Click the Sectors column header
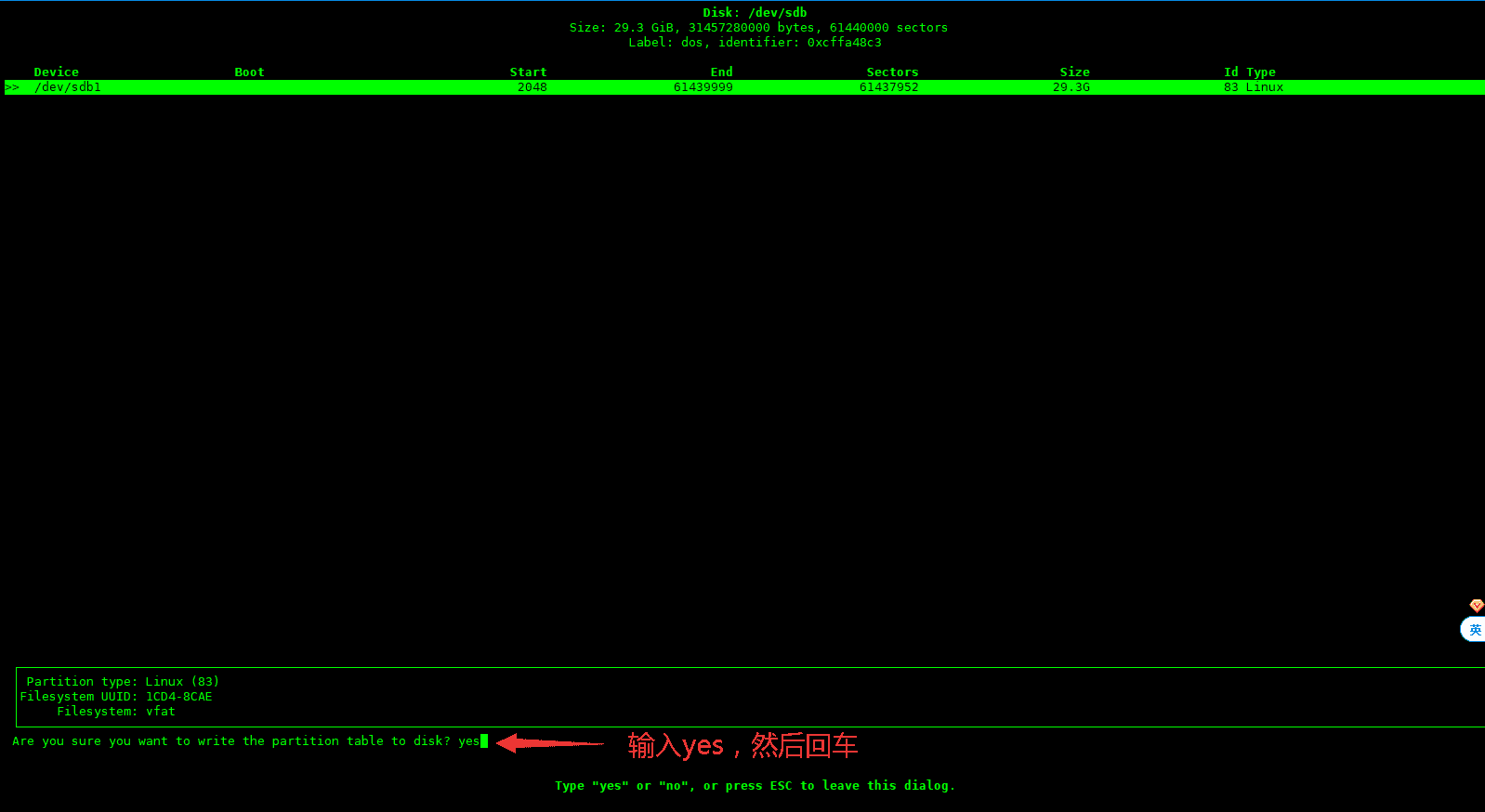 tap(892, 72)
